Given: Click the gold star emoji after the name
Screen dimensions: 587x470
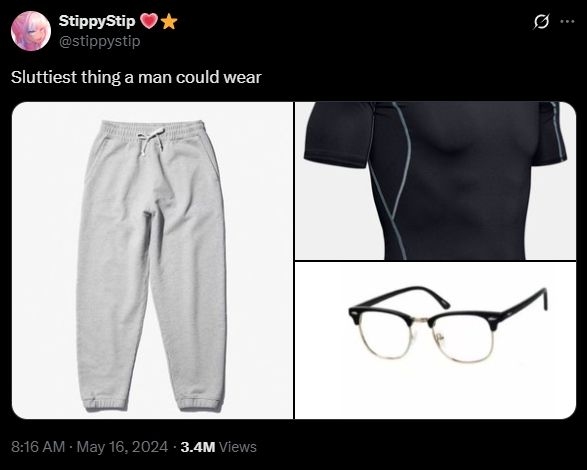Looking at the screenshot, I should click(x=169, y=22).
